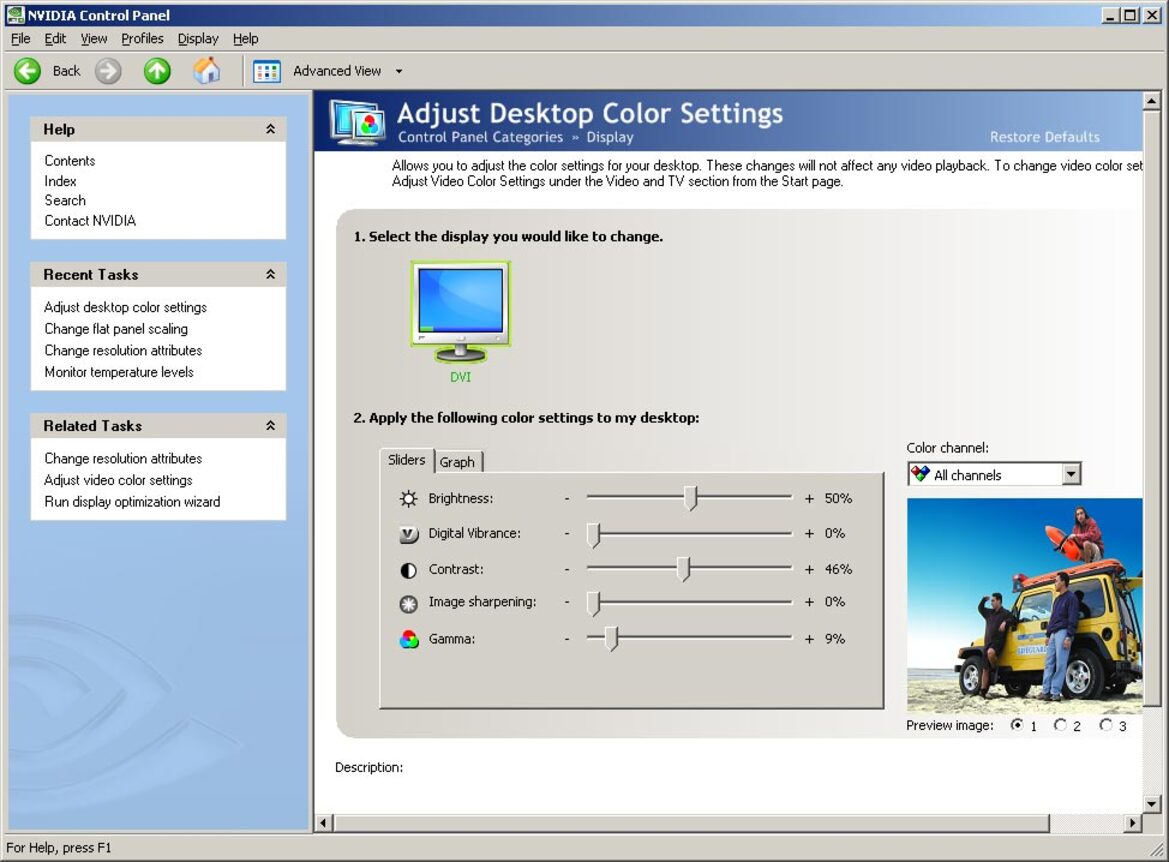The width and height of the screenshot is (1169, 862).
Task: Click the green Back arrow icon
Action: click(x=28, y=71)
